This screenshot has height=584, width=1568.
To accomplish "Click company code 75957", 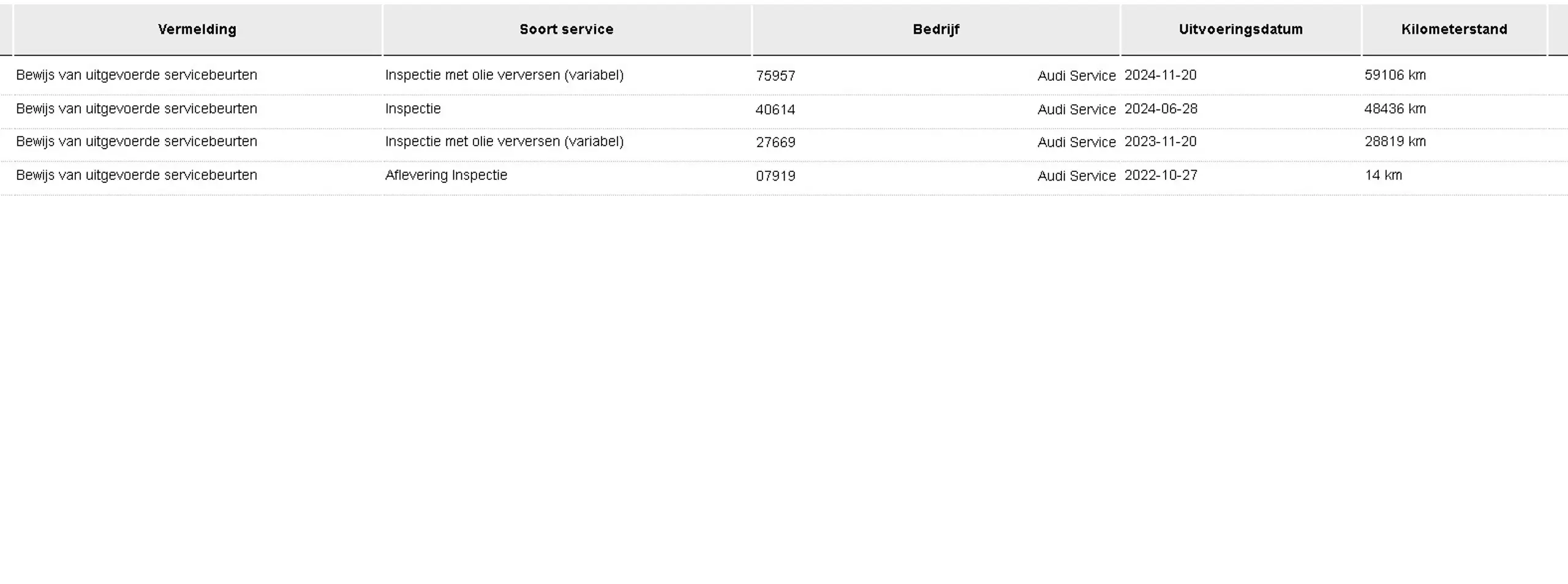I will point(775,76).
